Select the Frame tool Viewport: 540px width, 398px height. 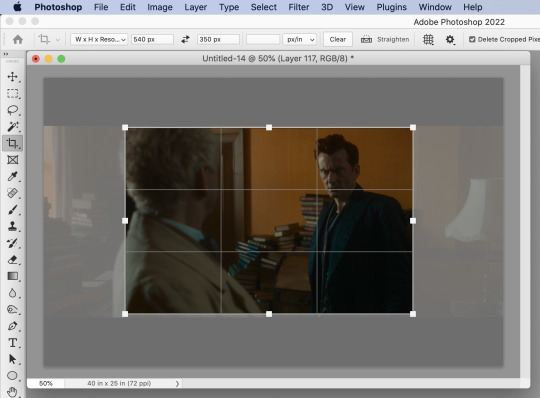[x=13, y=160]
